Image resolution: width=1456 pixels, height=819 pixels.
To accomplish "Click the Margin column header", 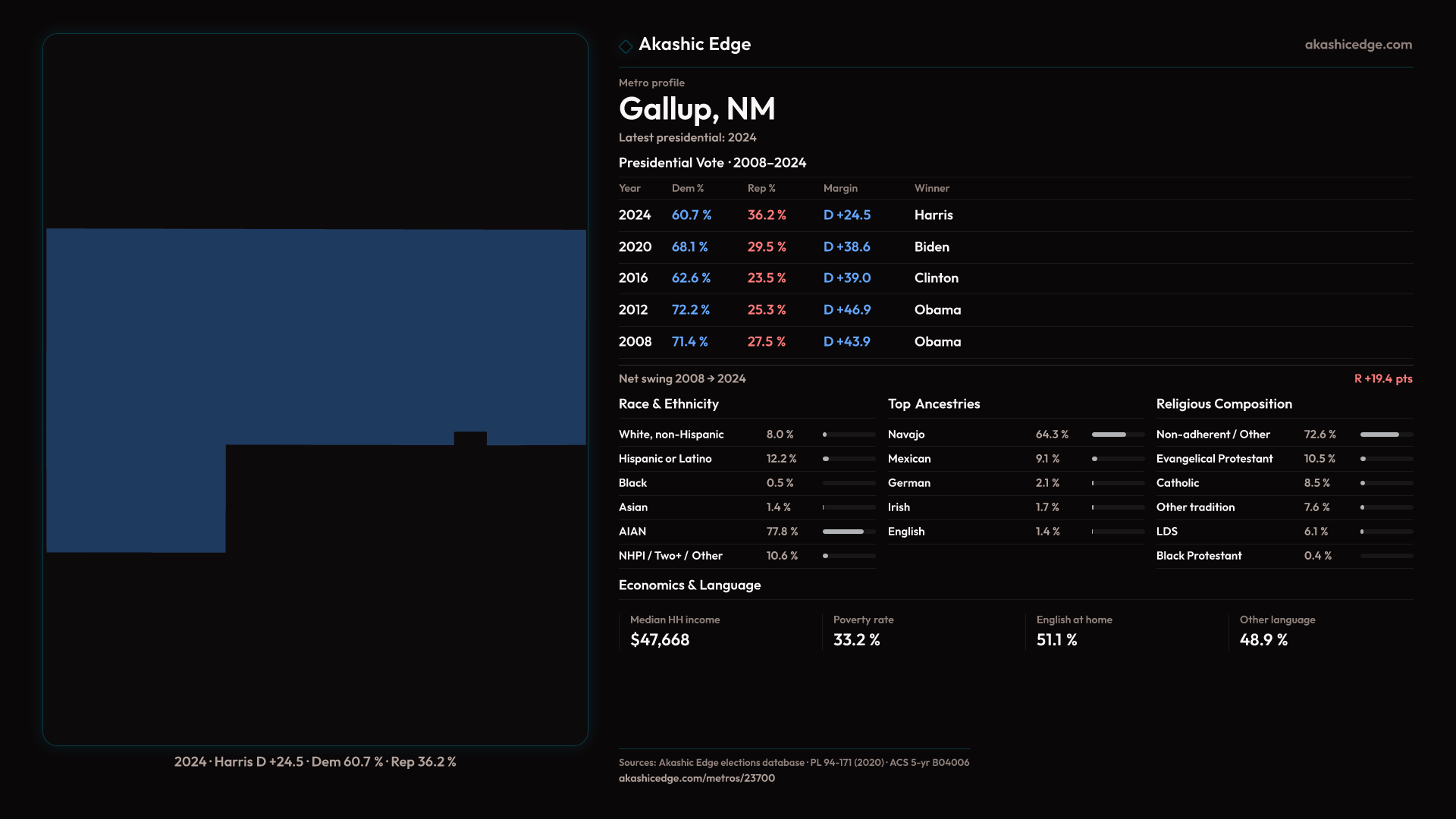I will click(839, 188).
